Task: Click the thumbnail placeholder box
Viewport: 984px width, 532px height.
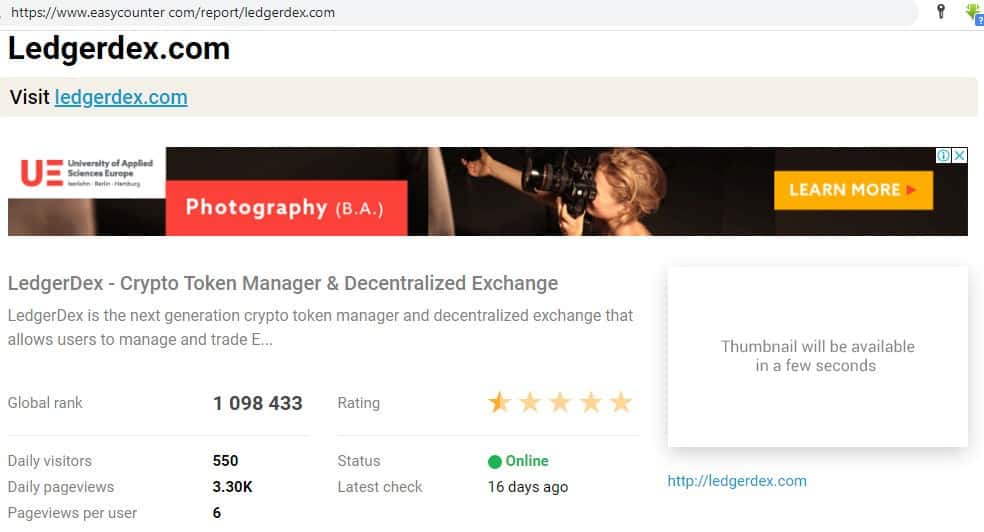Action: coord(817,356)
